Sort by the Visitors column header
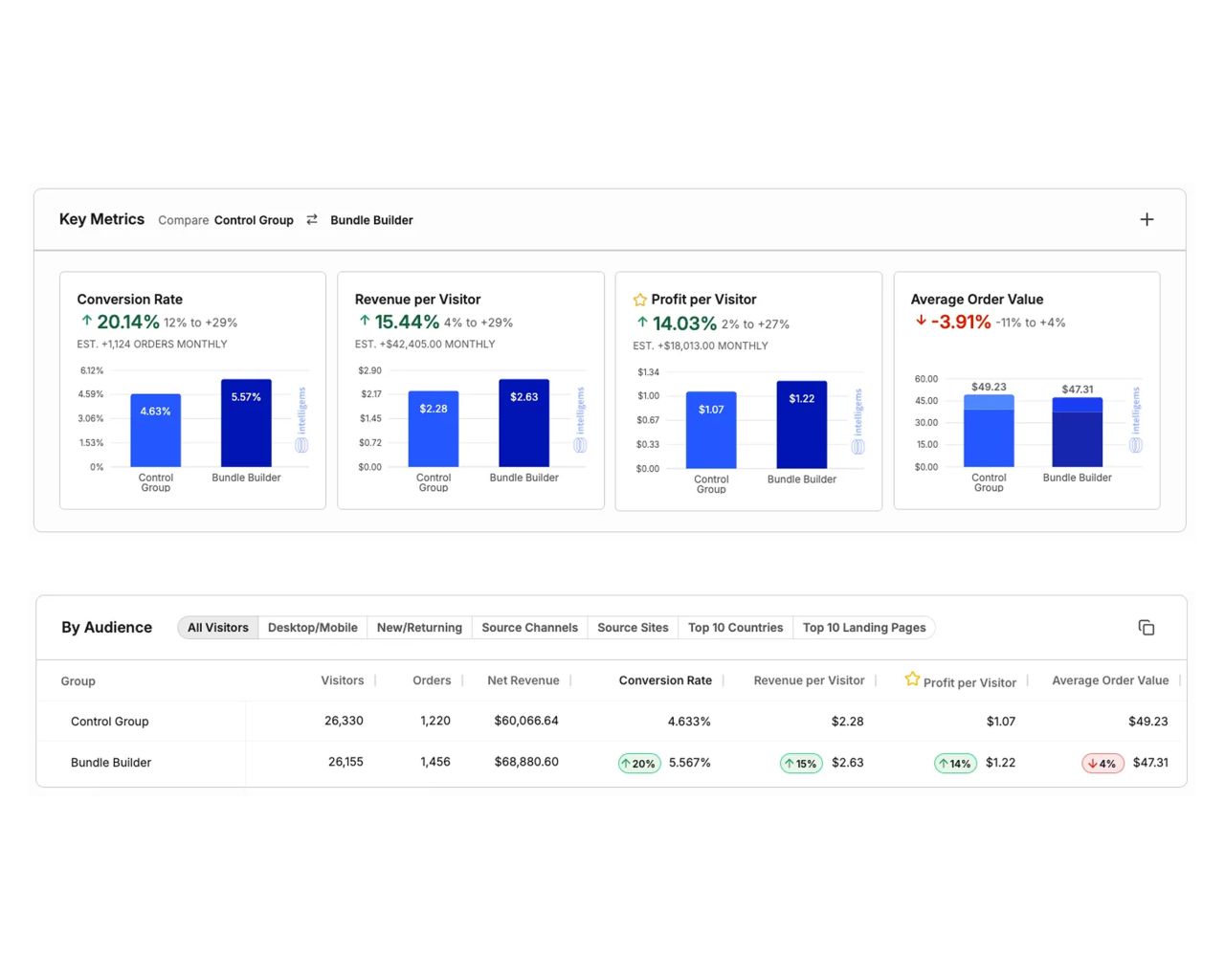 342,680
